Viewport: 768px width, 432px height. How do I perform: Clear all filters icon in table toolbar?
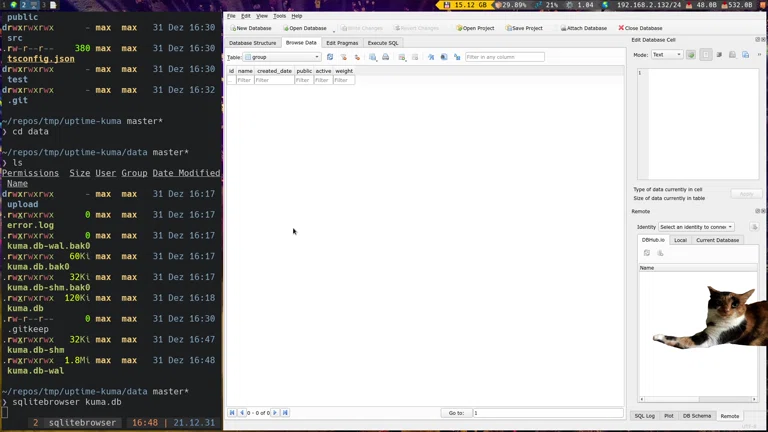coord(344,57)
